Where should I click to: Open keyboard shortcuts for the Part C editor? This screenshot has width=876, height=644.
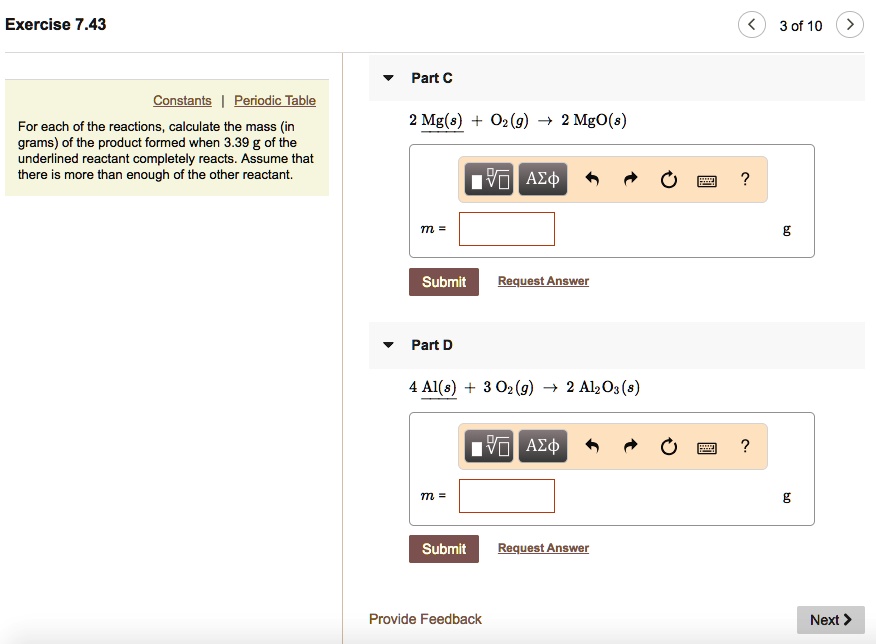point(707,179)
